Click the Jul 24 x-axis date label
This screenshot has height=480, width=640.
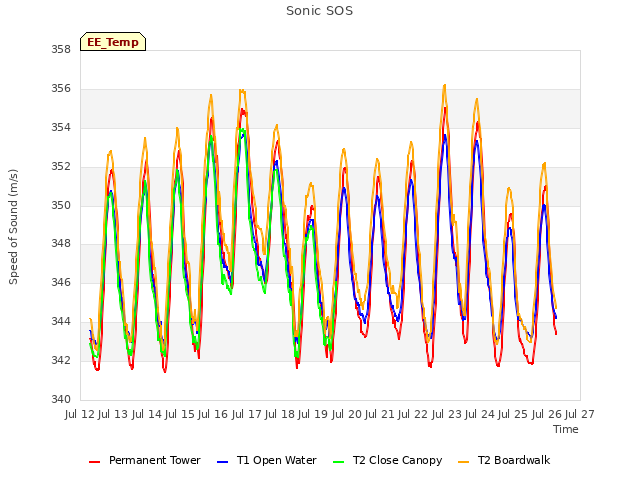point(480,414)
